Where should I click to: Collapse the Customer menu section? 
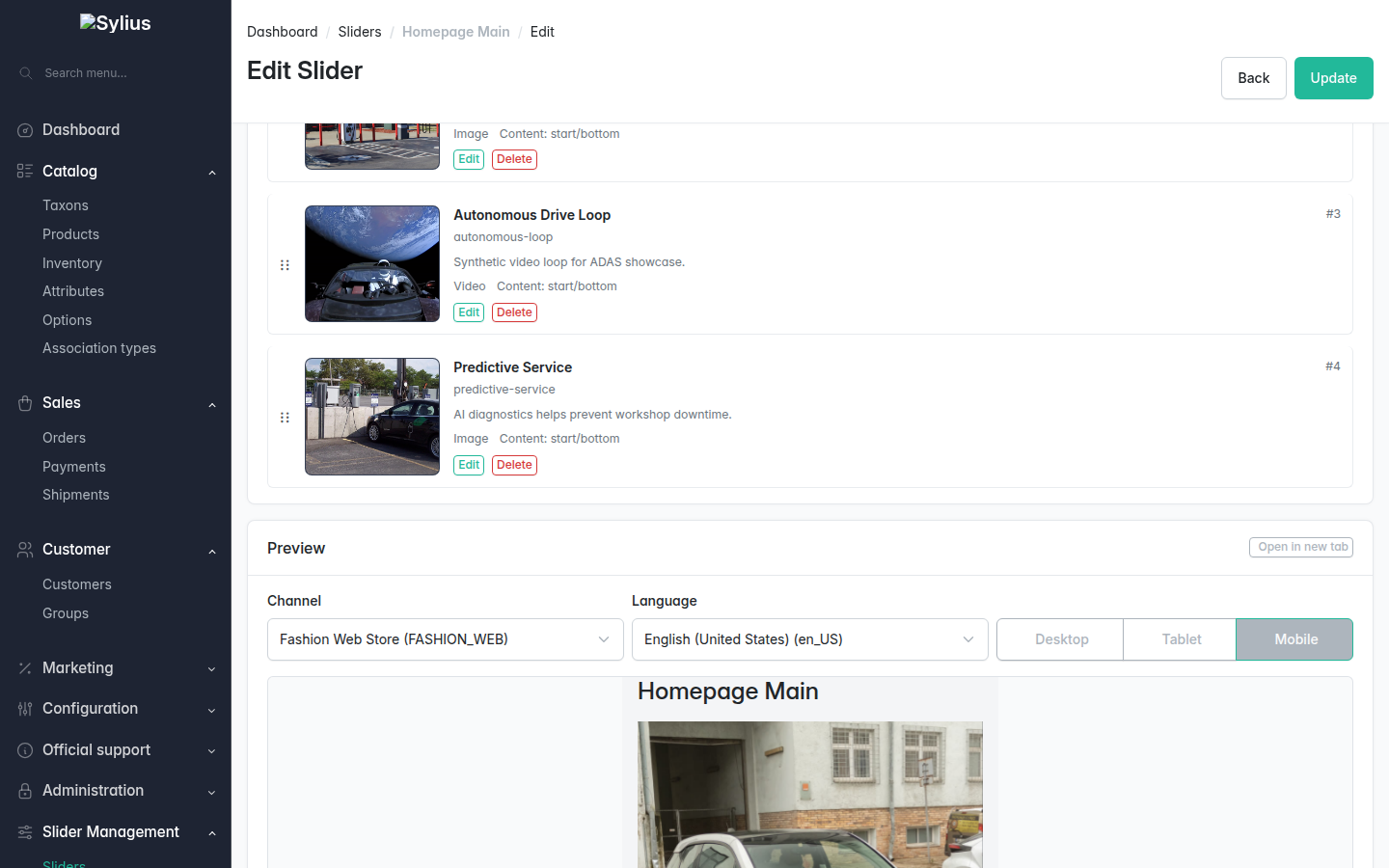(x=212, y=551)
